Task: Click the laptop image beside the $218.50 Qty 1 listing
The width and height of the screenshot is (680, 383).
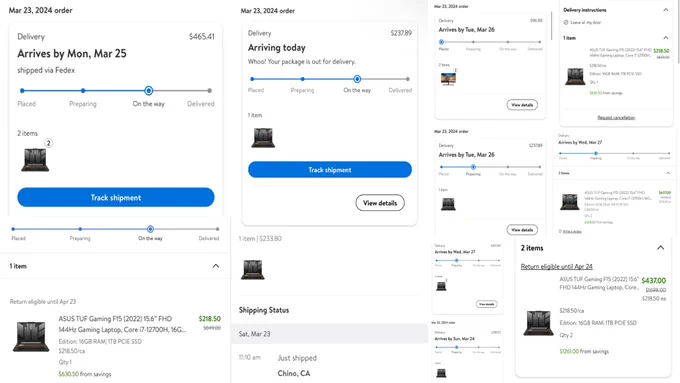Action: (31, 336)
